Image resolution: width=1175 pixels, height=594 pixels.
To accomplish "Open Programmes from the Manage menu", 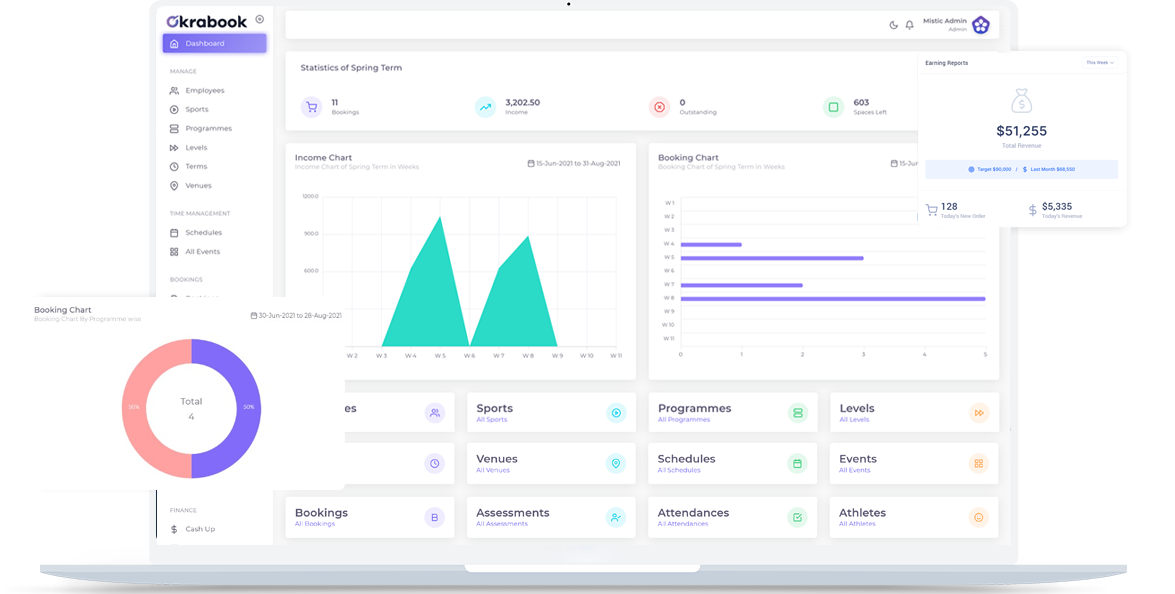I will point(205,128).
